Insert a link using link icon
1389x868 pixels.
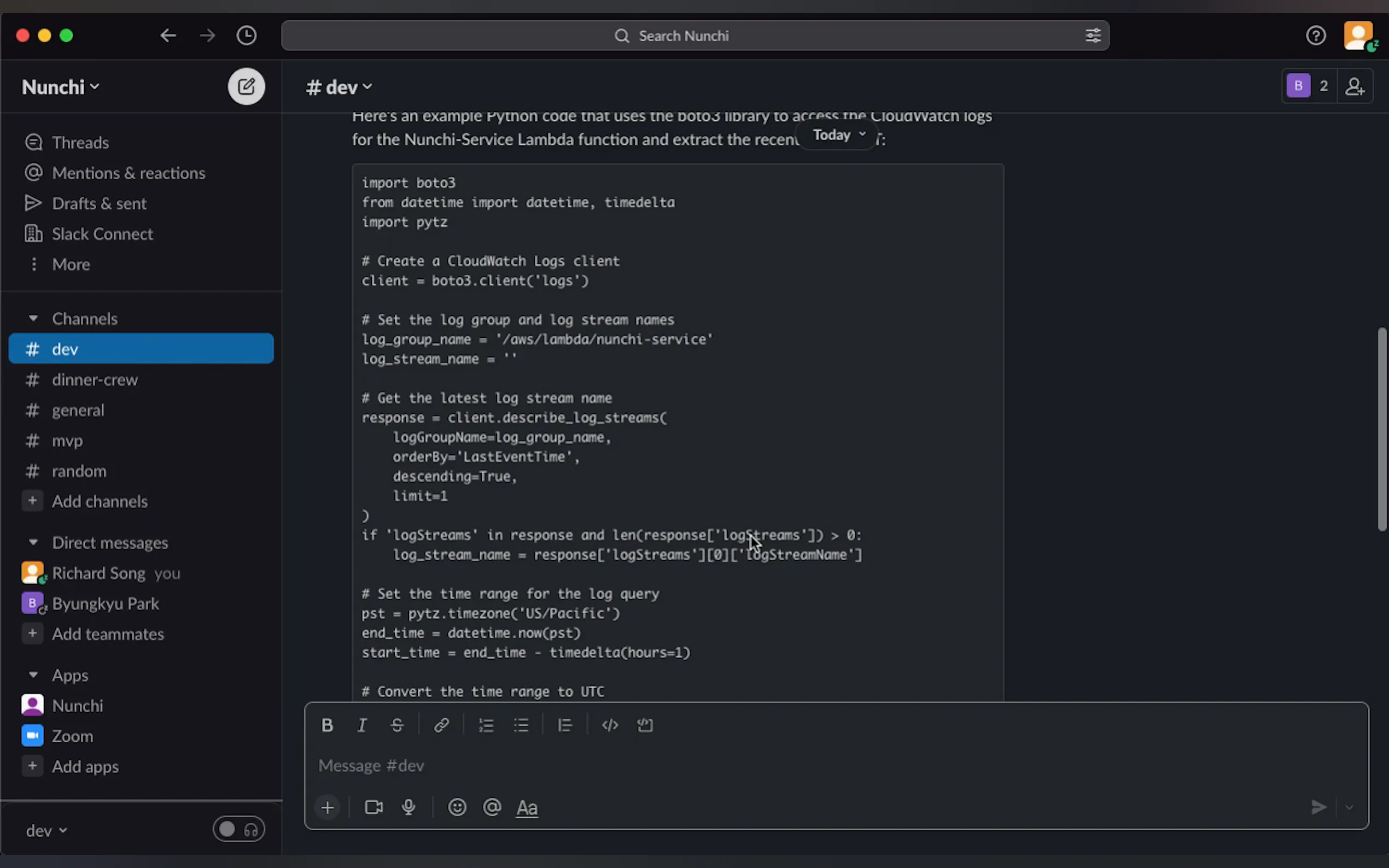coord(441,725)
